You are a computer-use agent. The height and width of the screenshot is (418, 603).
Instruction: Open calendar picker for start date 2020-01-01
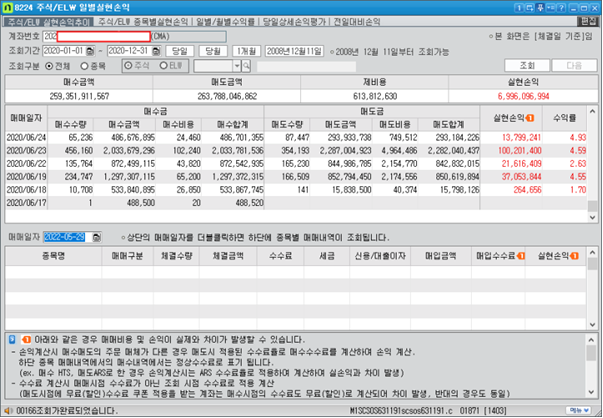click(90, 51)
